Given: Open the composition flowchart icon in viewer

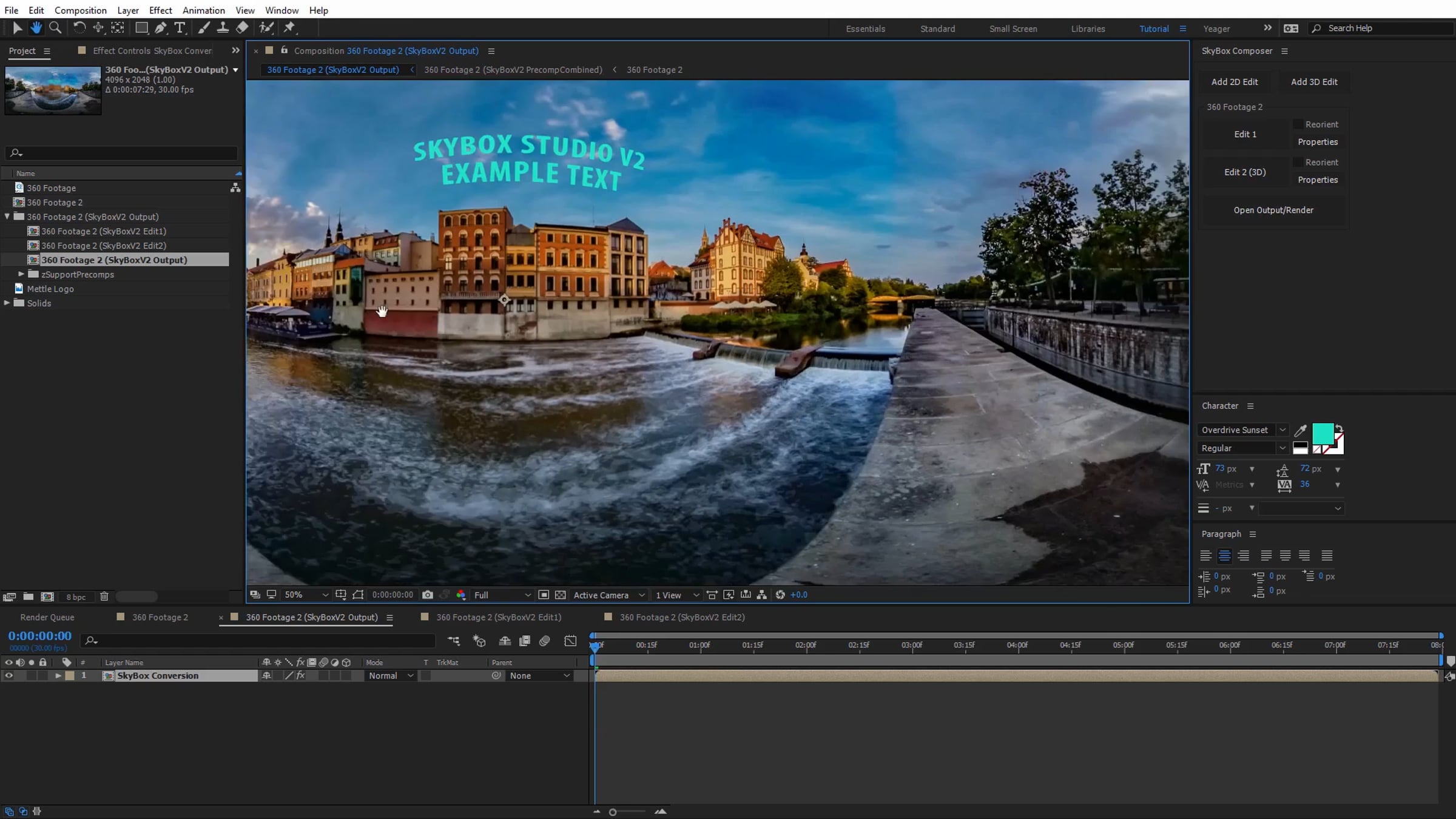Looking at the screenshot, I should pos(762,595).
